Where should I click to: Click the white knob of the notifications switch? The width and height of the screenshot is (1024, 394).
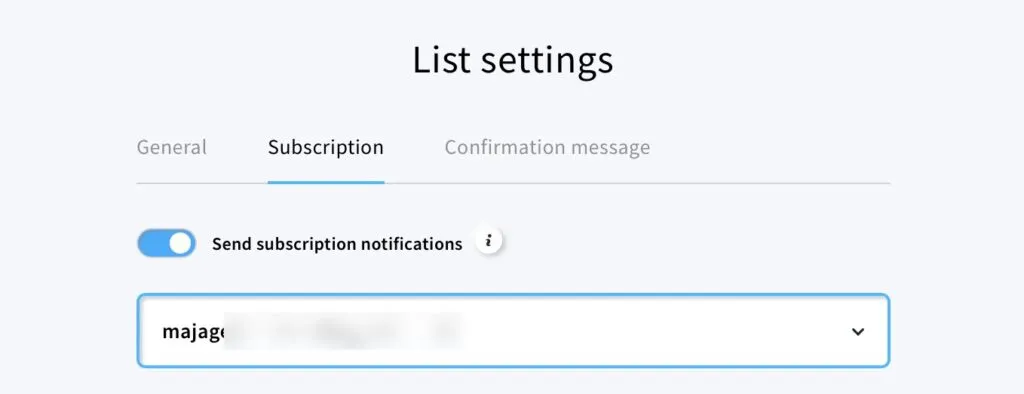click(181, 243)
